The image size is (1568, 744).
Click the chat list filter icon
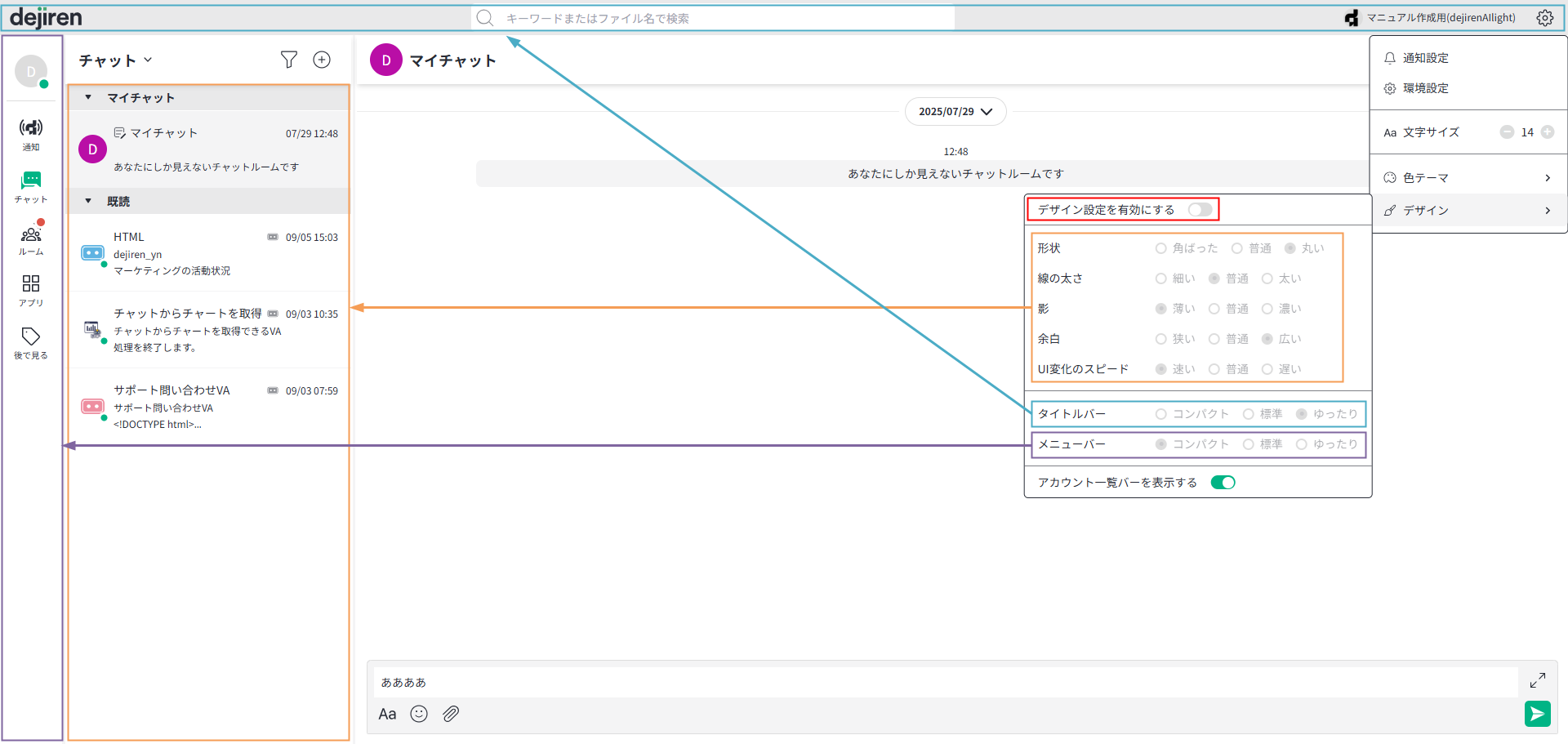(x=288, y=60)
